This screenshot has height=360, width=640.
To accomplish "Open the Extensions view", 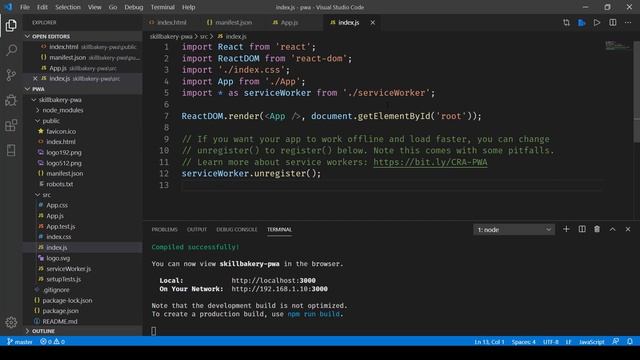I will coord(11,125).
